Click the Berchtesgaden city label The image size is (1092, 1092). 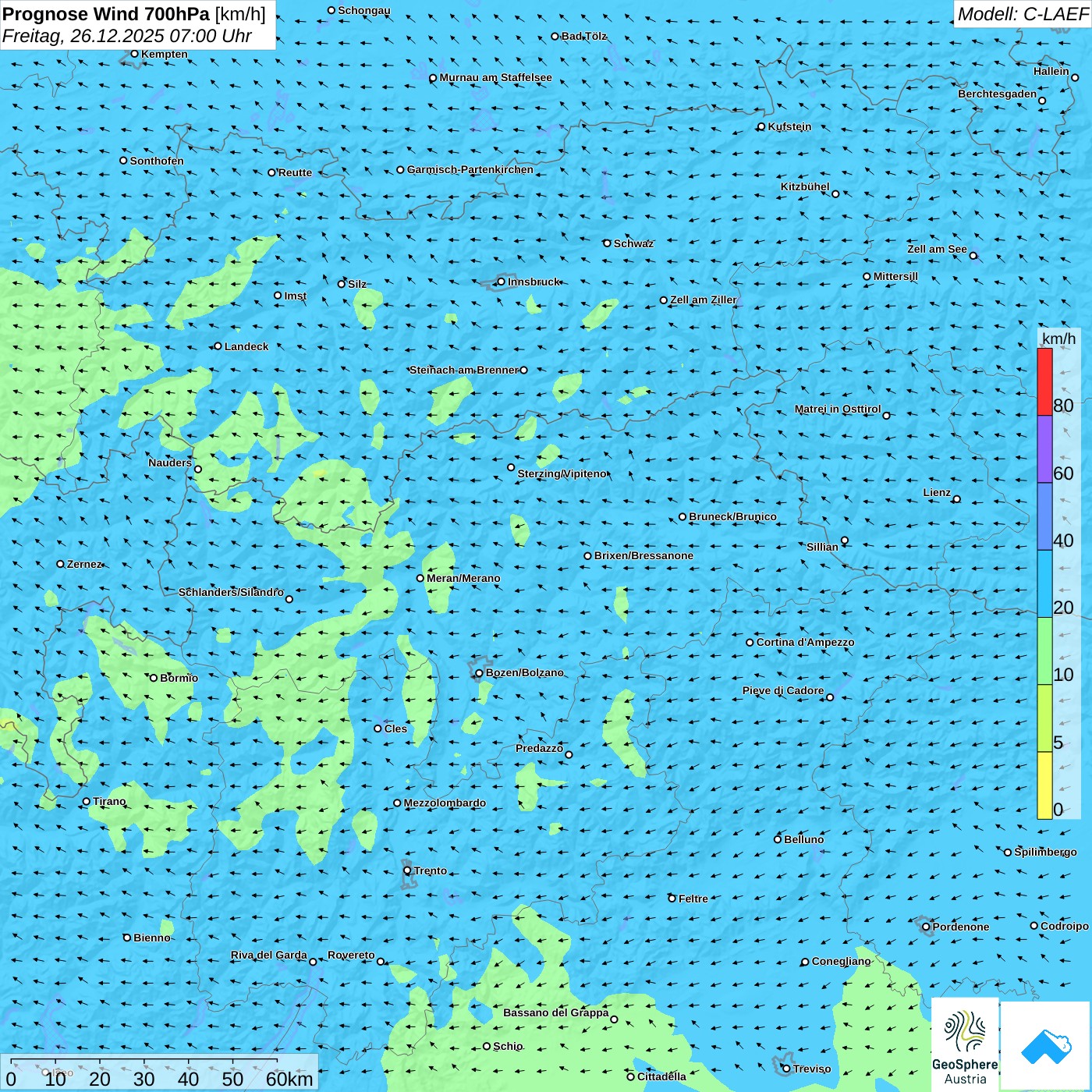[998, 94]
